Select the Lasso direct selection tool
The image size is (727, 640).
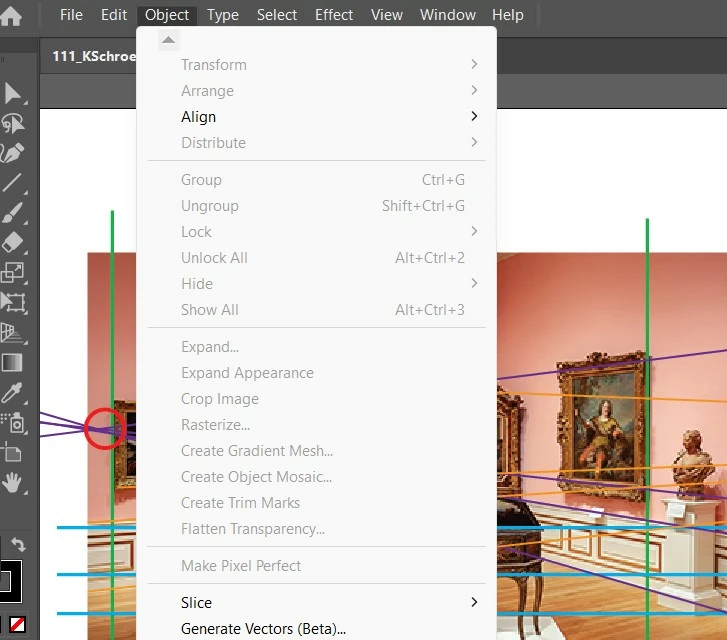(13, 123)
